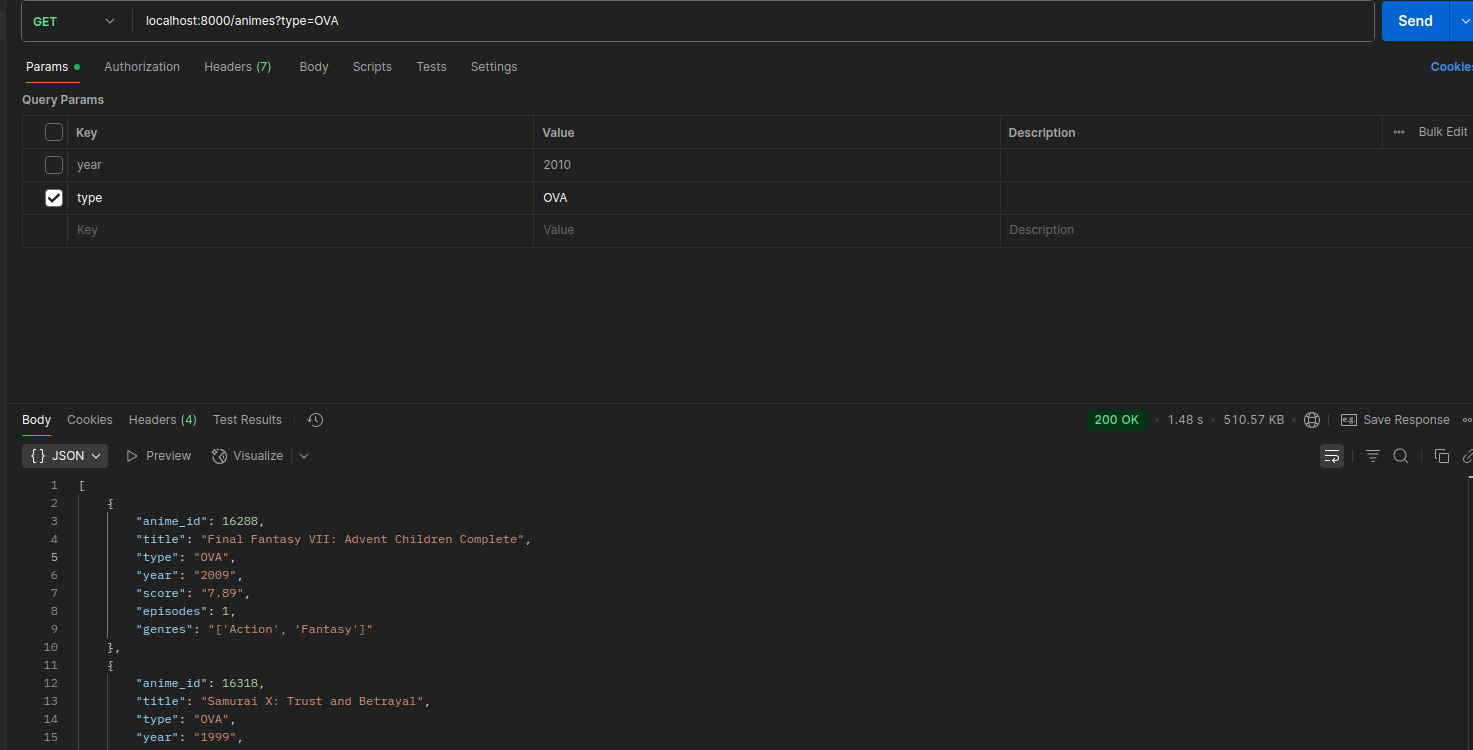Click the empty Description placeholder cell
Viewport: 1473px width, 750px height.
click(x=1236, y=230)
